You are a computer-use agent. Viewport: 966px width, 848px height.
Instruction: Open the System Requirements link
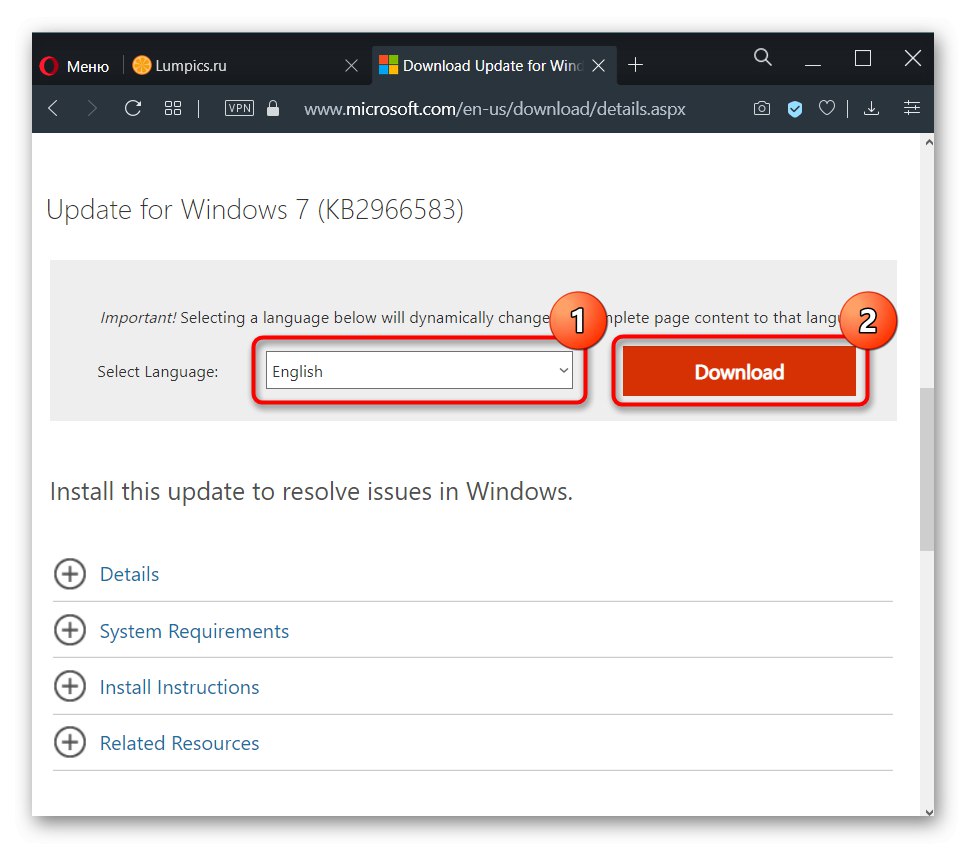point(194,631)
